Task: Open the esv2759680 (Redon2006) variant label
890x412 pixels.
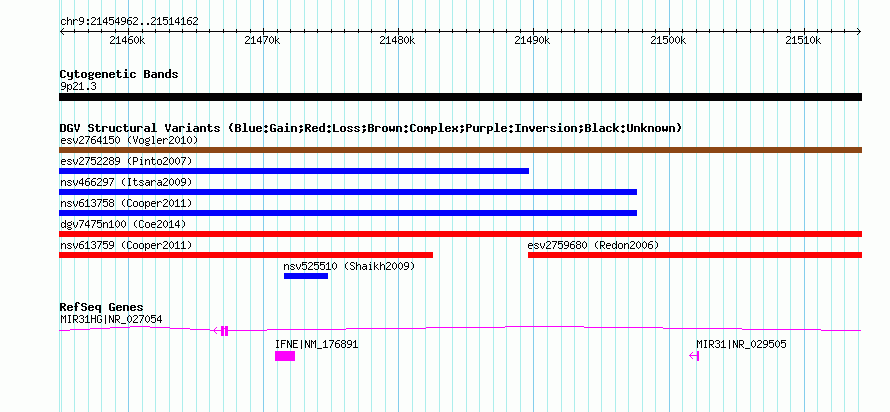Action: [593, 245]
